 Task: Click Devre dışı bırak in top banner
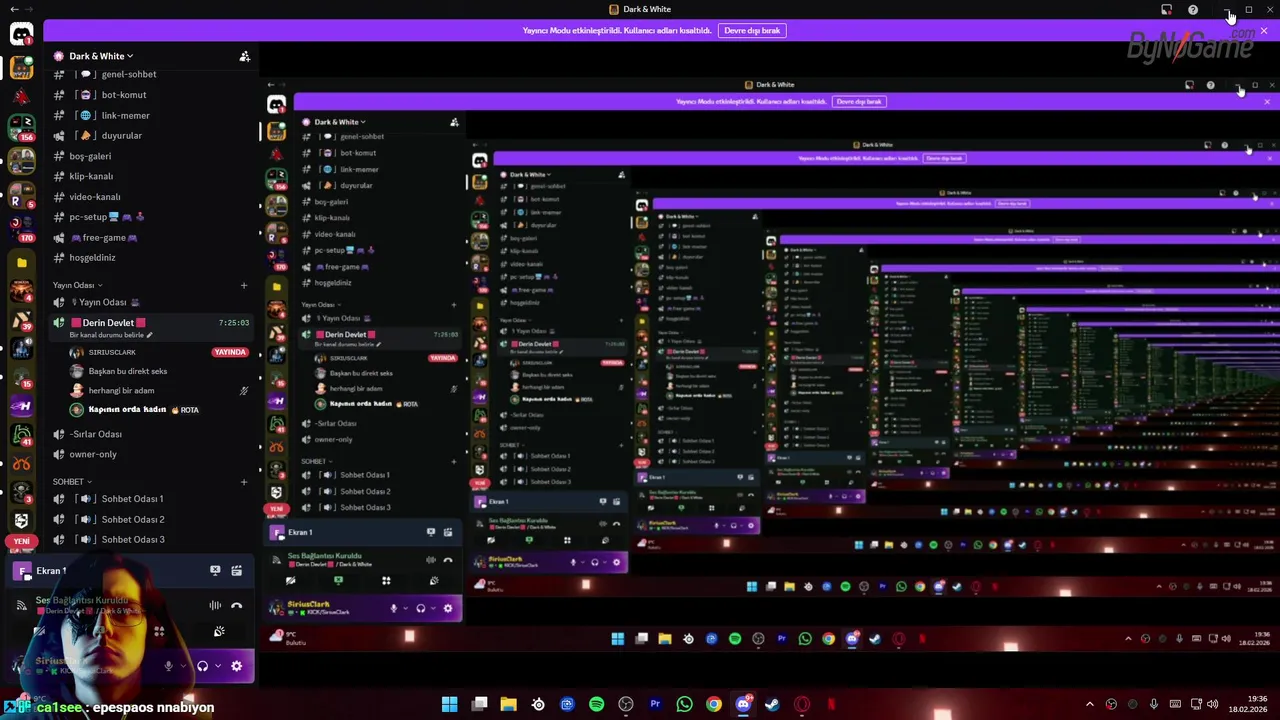tap(752, 31)
